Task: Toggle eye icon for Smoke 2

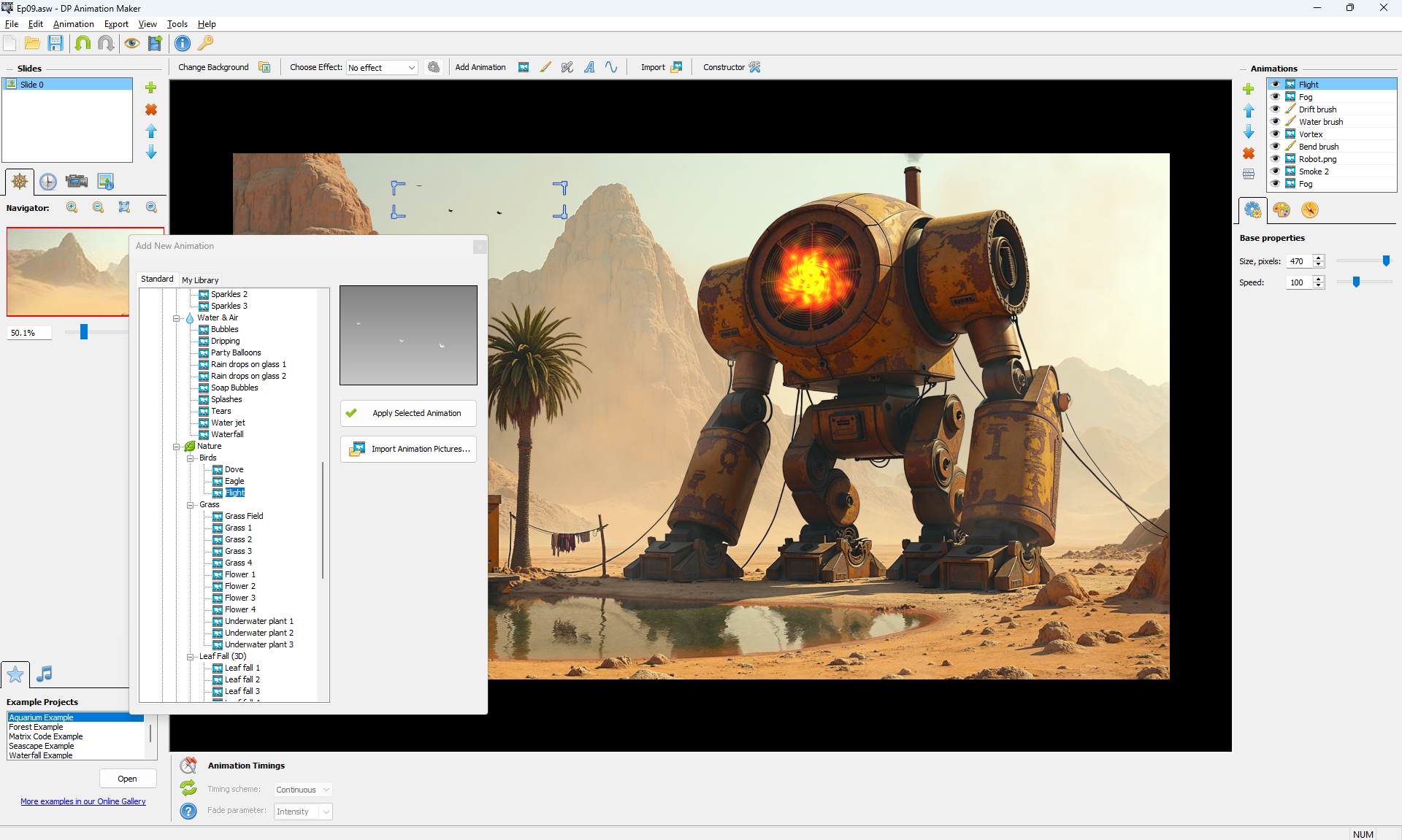Action: point(1275,172)
